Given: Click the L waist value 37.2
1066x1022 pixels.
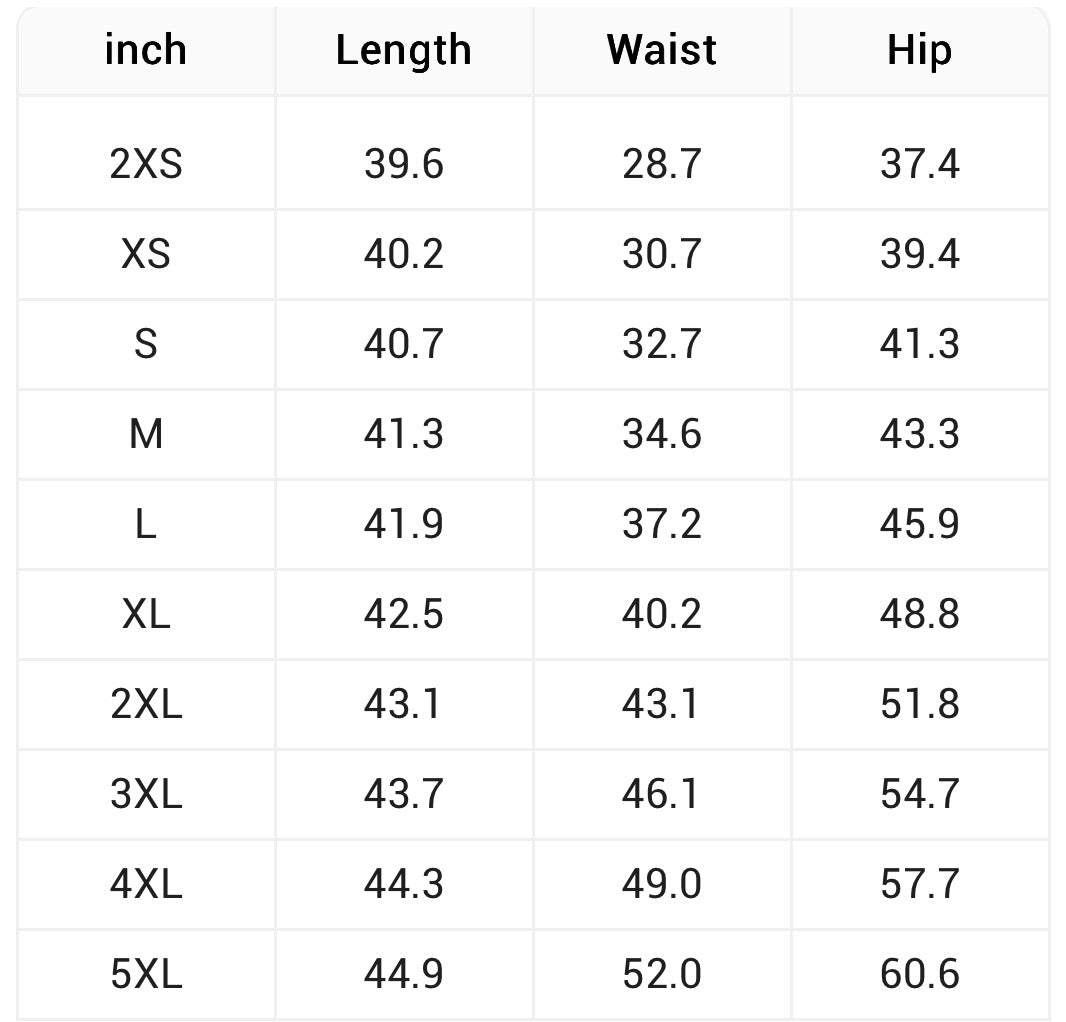Looking at the screenshot, I should [x=661, y=524].
